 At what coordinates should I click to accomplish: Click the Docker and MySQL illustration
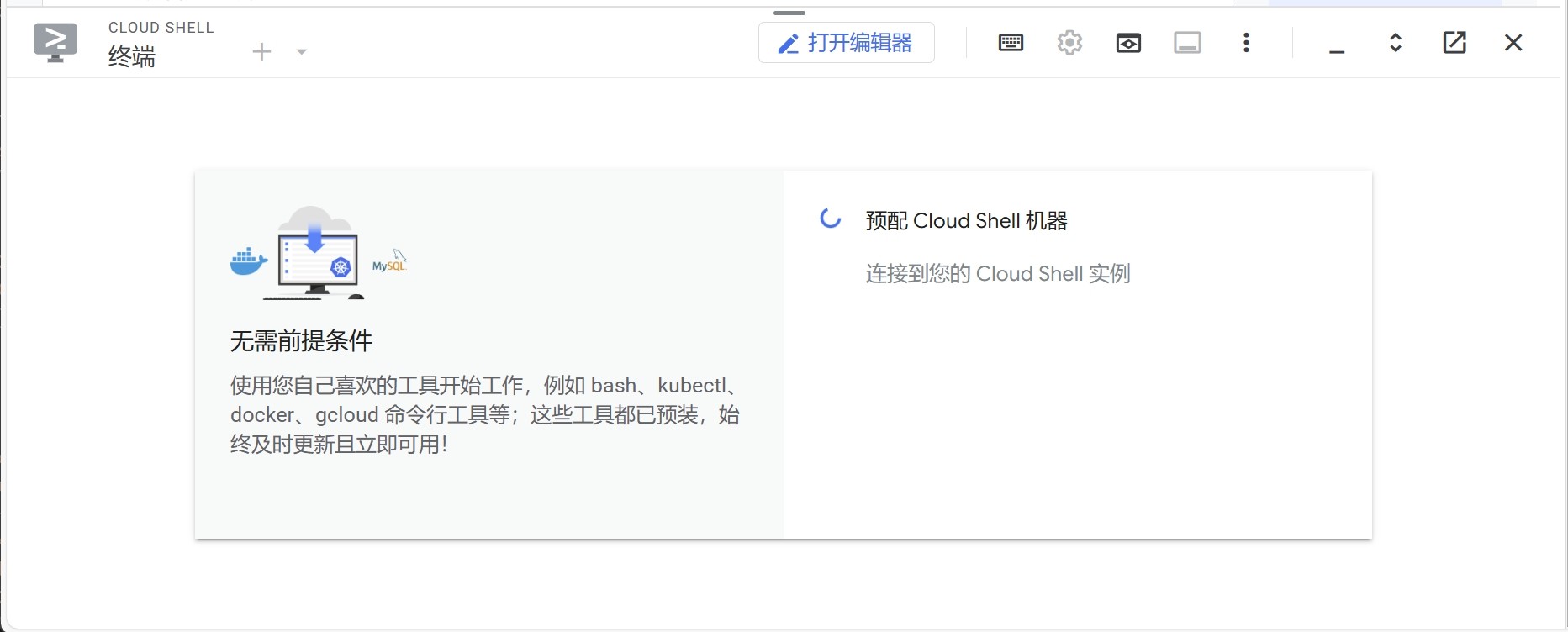pyautogui.click(x=319, y=252)
